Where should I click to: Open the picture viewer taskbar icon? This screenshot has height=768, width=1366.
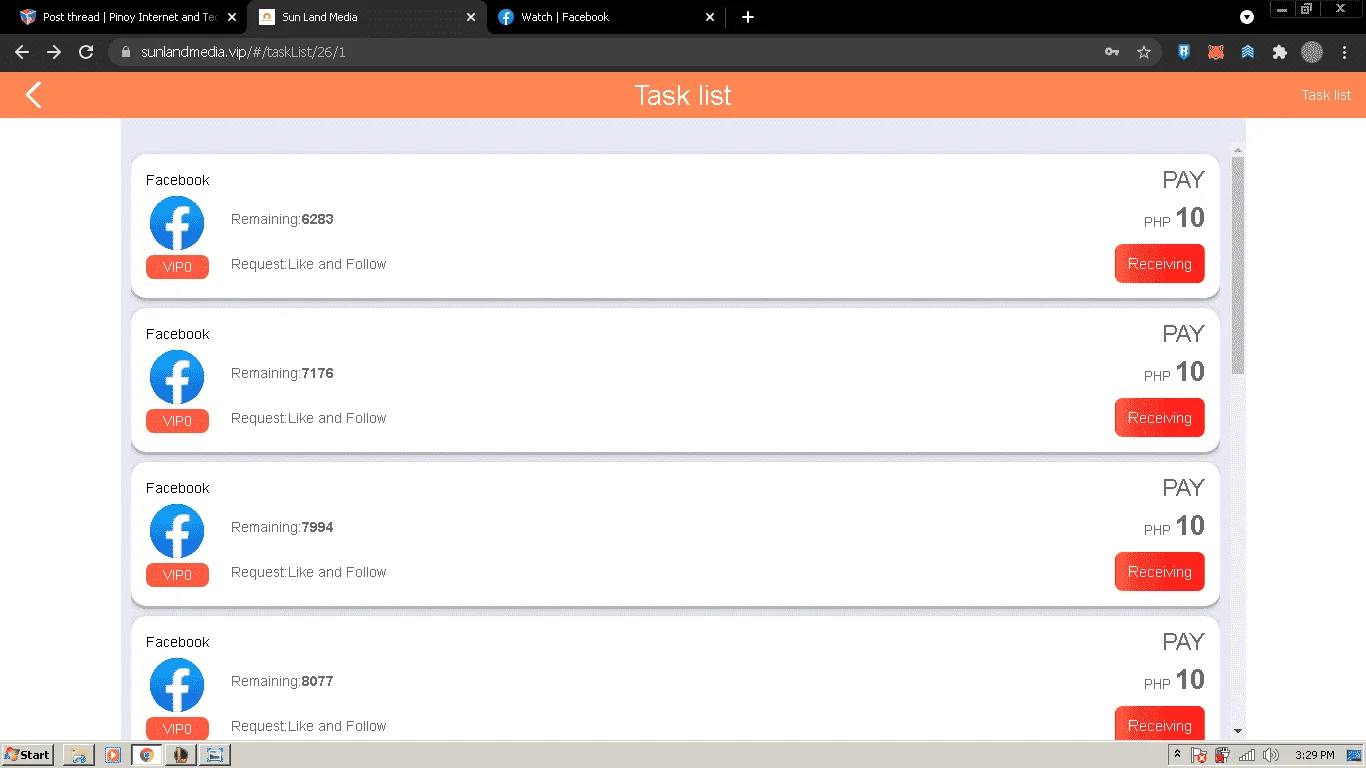click(x=215, y=755)
